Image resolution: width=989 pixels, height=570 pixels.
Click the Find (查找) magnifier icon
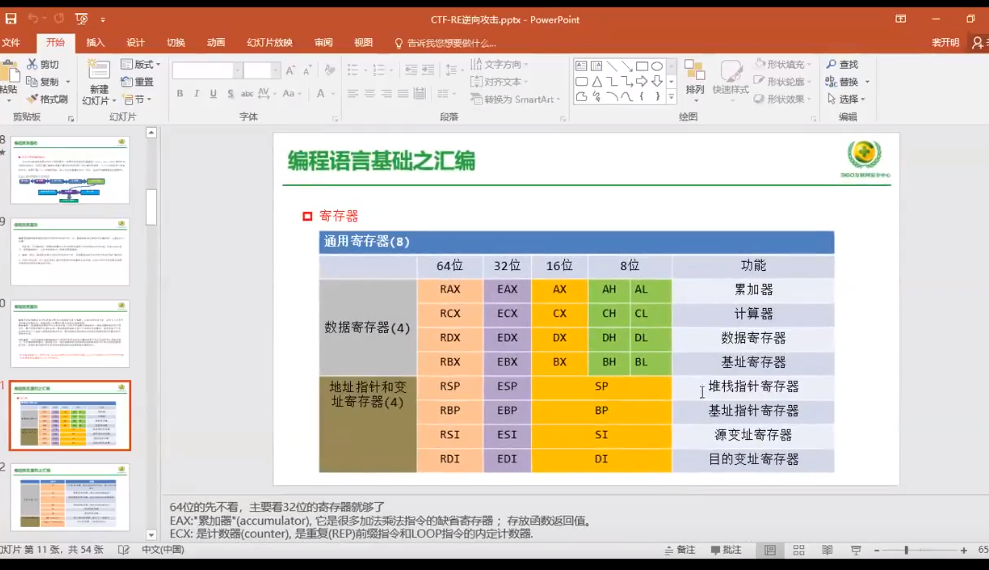(831, 64)
